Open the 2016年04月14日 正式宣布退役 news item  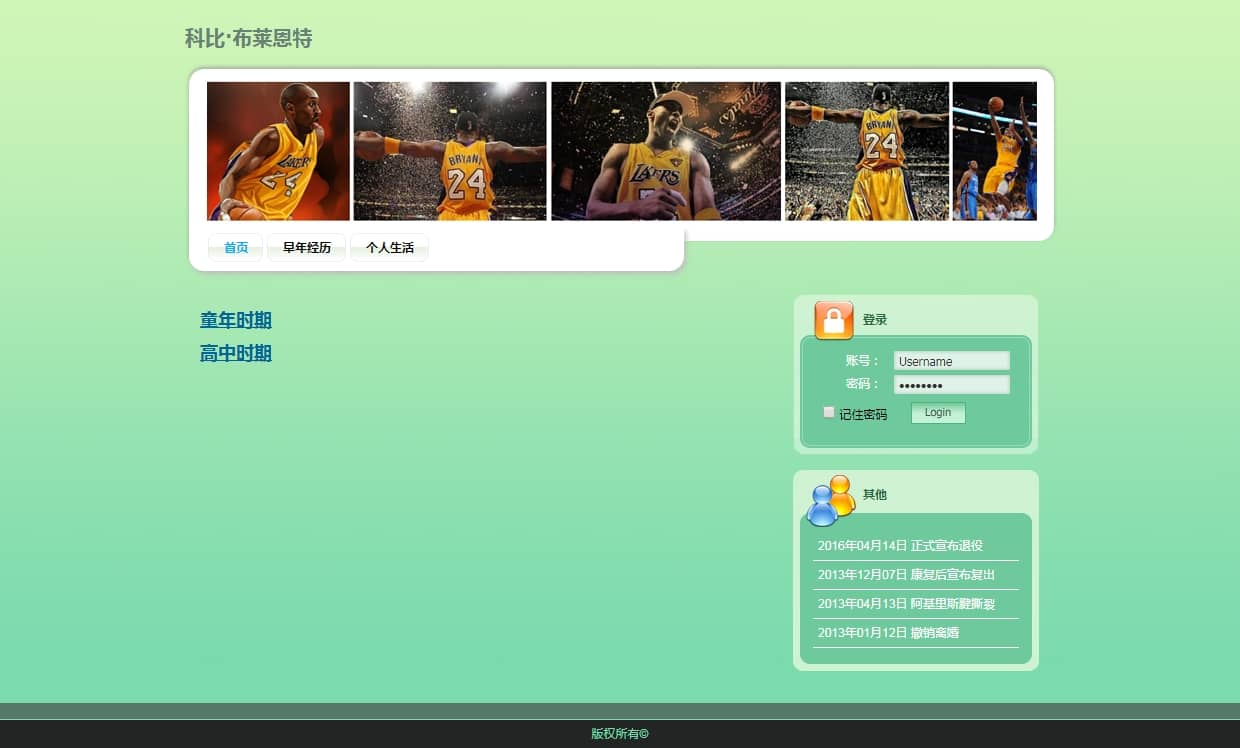coord(900,546)
